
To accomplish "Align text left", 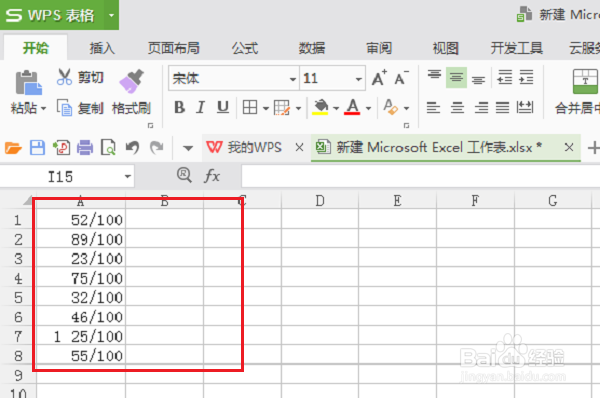I will tap(433, 108).
